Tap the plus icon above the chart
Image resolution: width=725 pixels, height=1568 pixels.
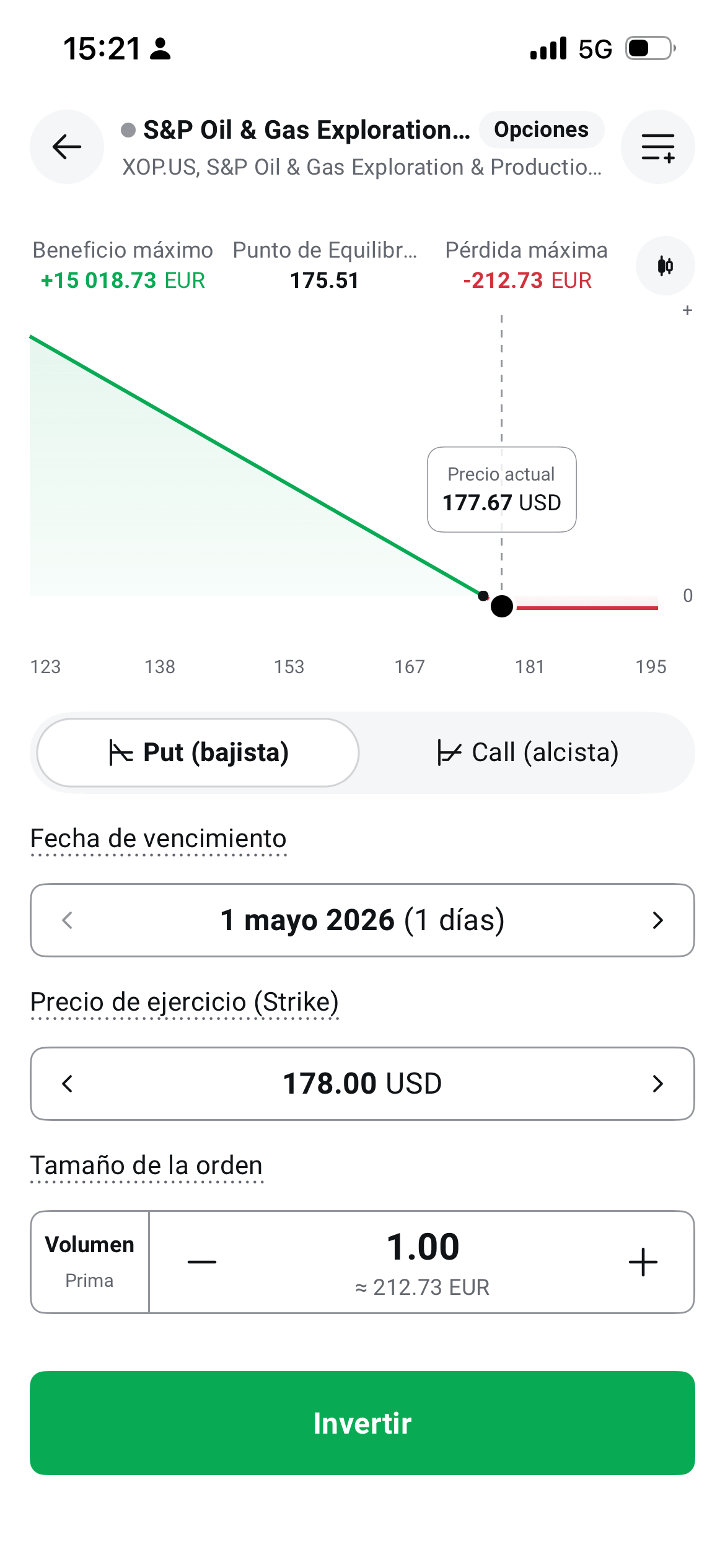click(687, 310)
